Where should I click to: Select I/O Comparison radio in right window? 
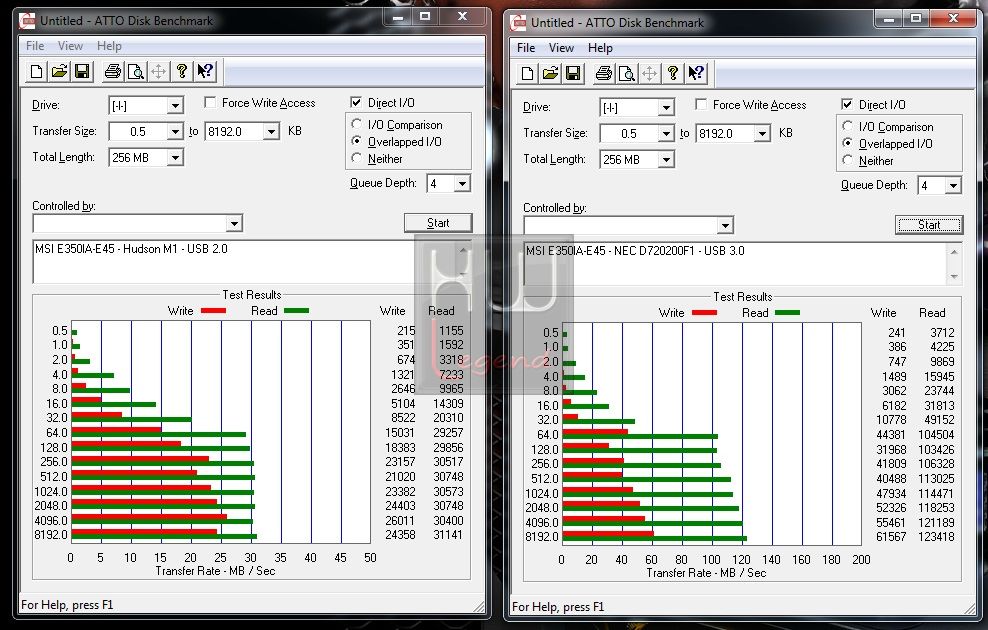(847, 126)
